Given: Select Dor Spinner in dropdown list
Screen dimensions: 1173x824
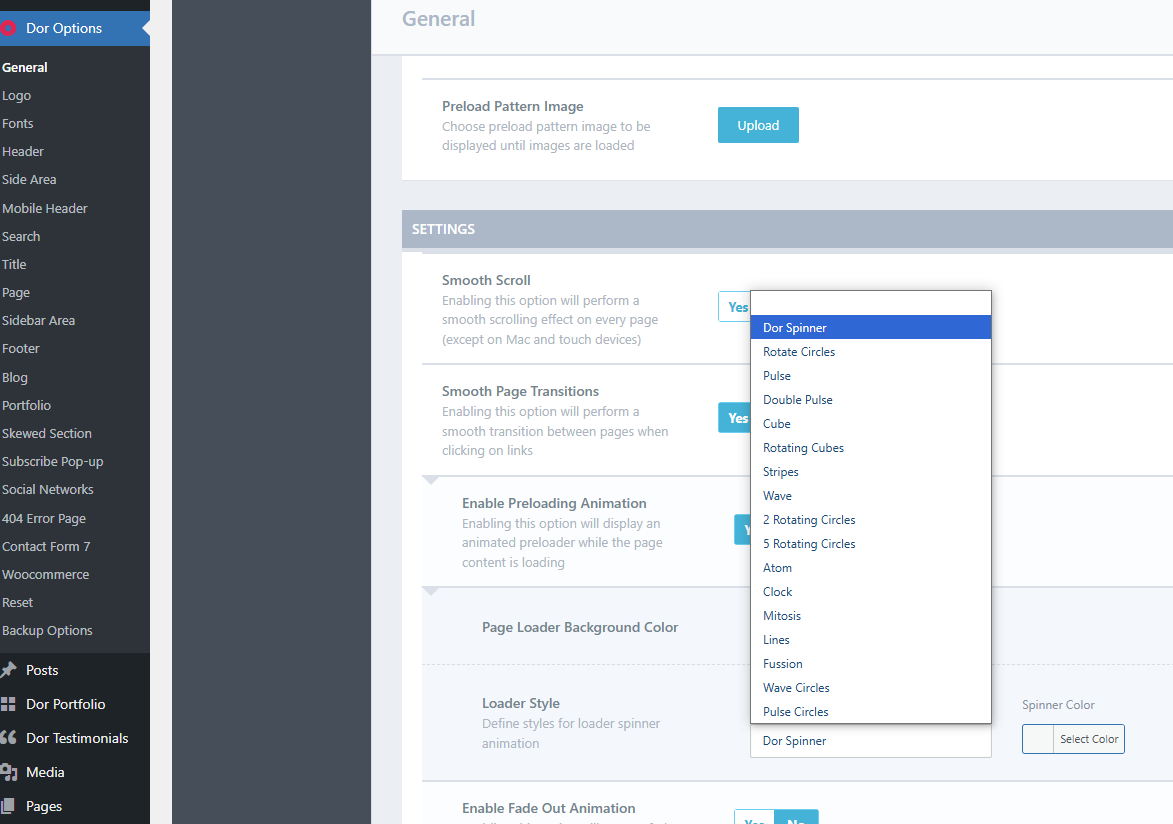Looking at the screenshot, I should click(871, 328).
